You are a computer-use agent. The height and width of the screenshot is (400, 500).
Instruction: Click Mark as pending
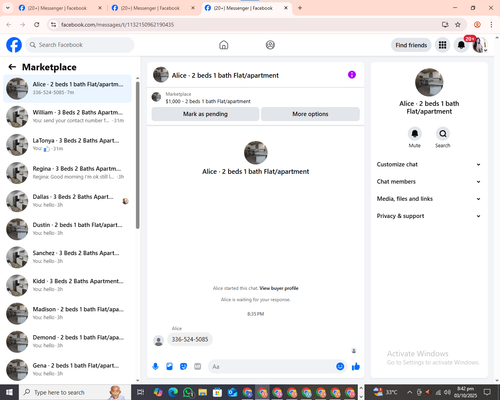pyautogui.click(x=205, y=114)
